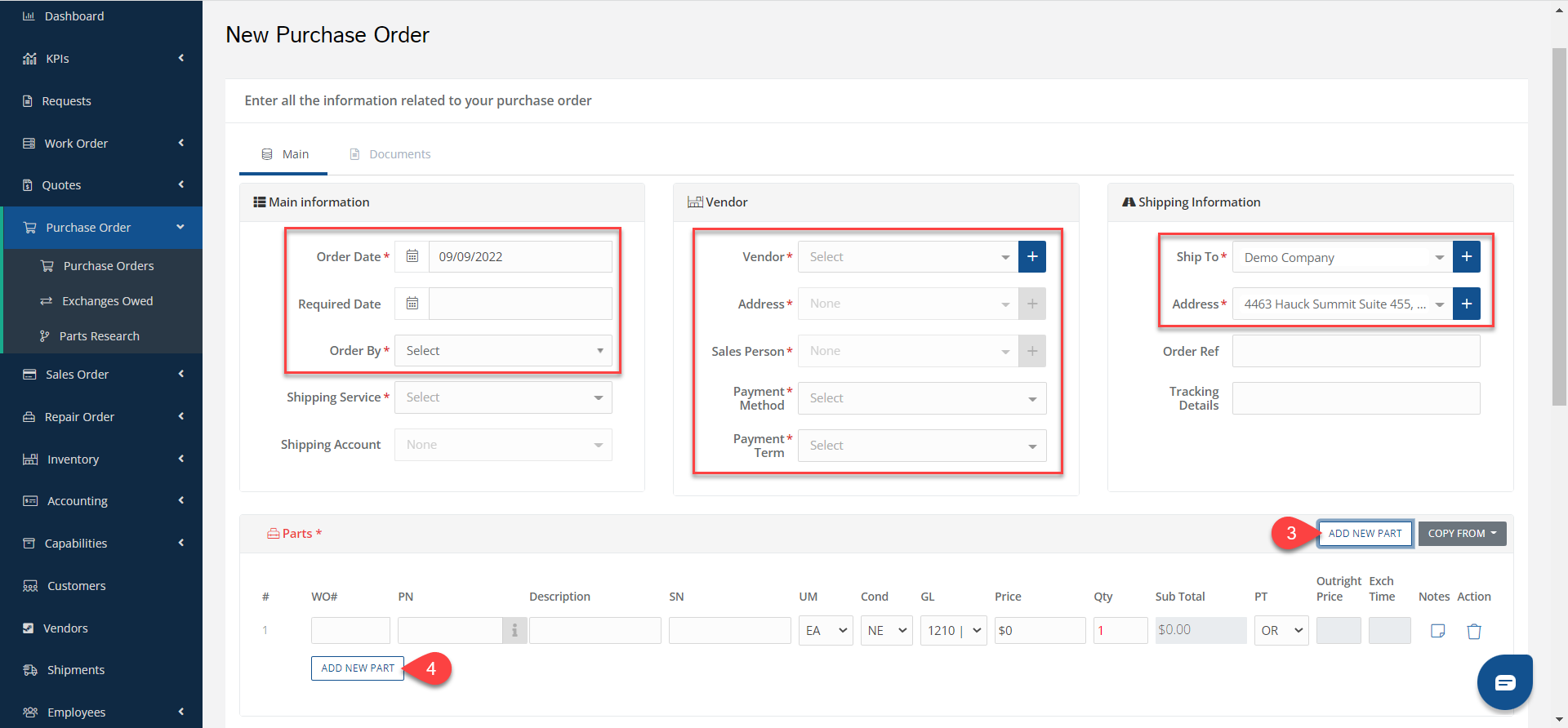This screenshot has width=1568, height=728.
Task: Open notes for part row 1
Action: pos(1438,631)
